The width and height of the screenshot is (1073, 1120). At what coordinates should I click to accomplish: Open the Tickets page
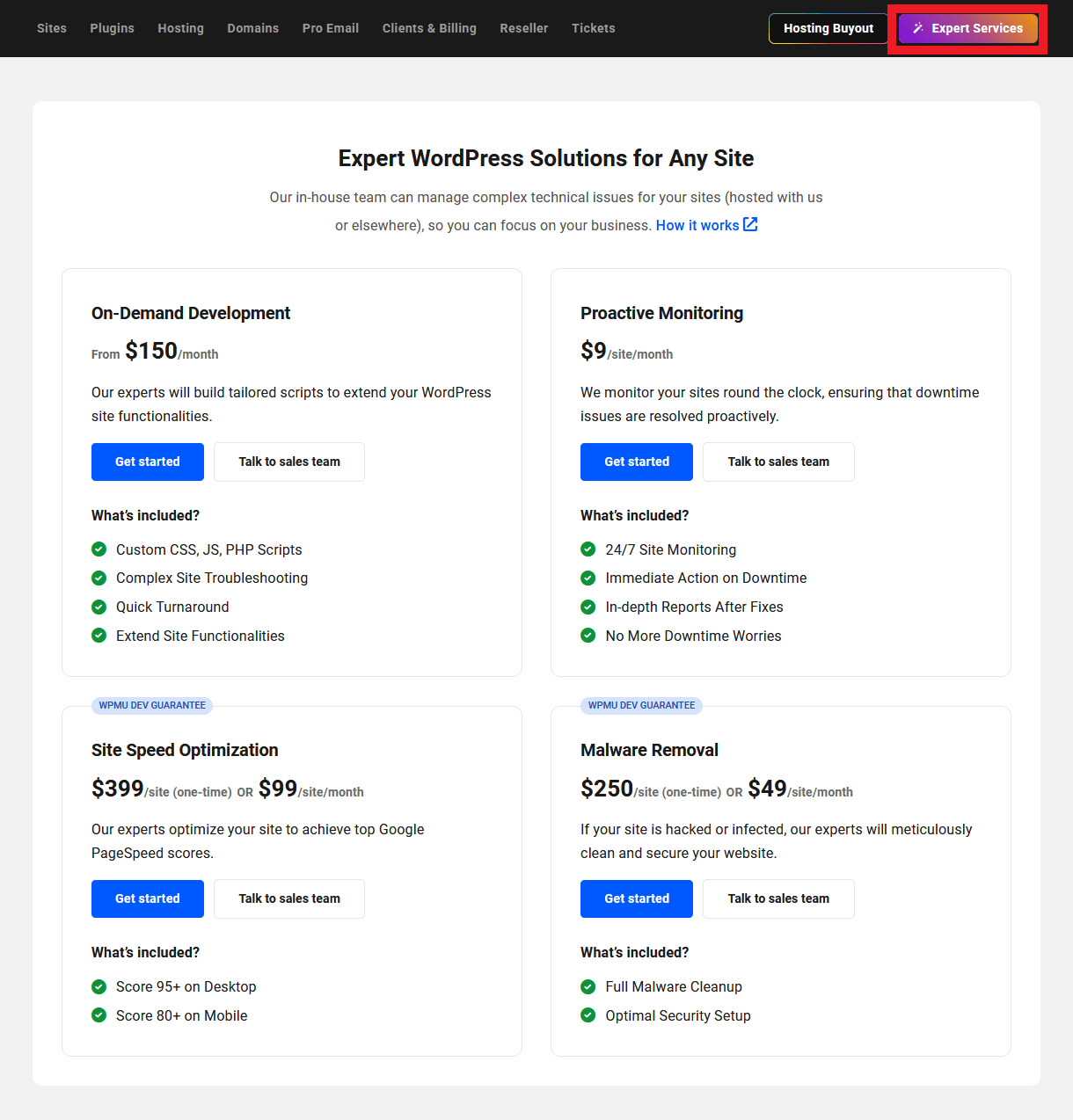594,28
